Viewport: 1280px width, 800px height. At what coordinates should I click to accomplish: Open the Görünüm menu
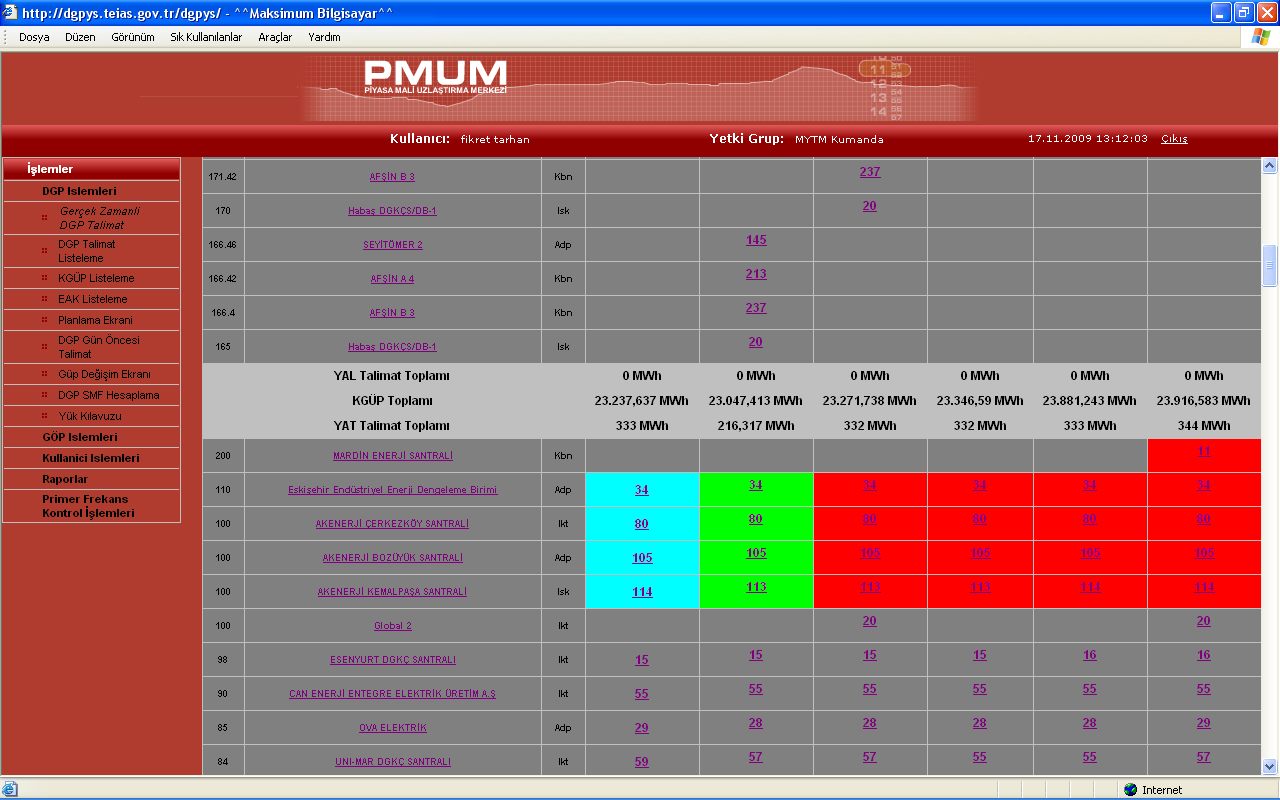(133, 37)
